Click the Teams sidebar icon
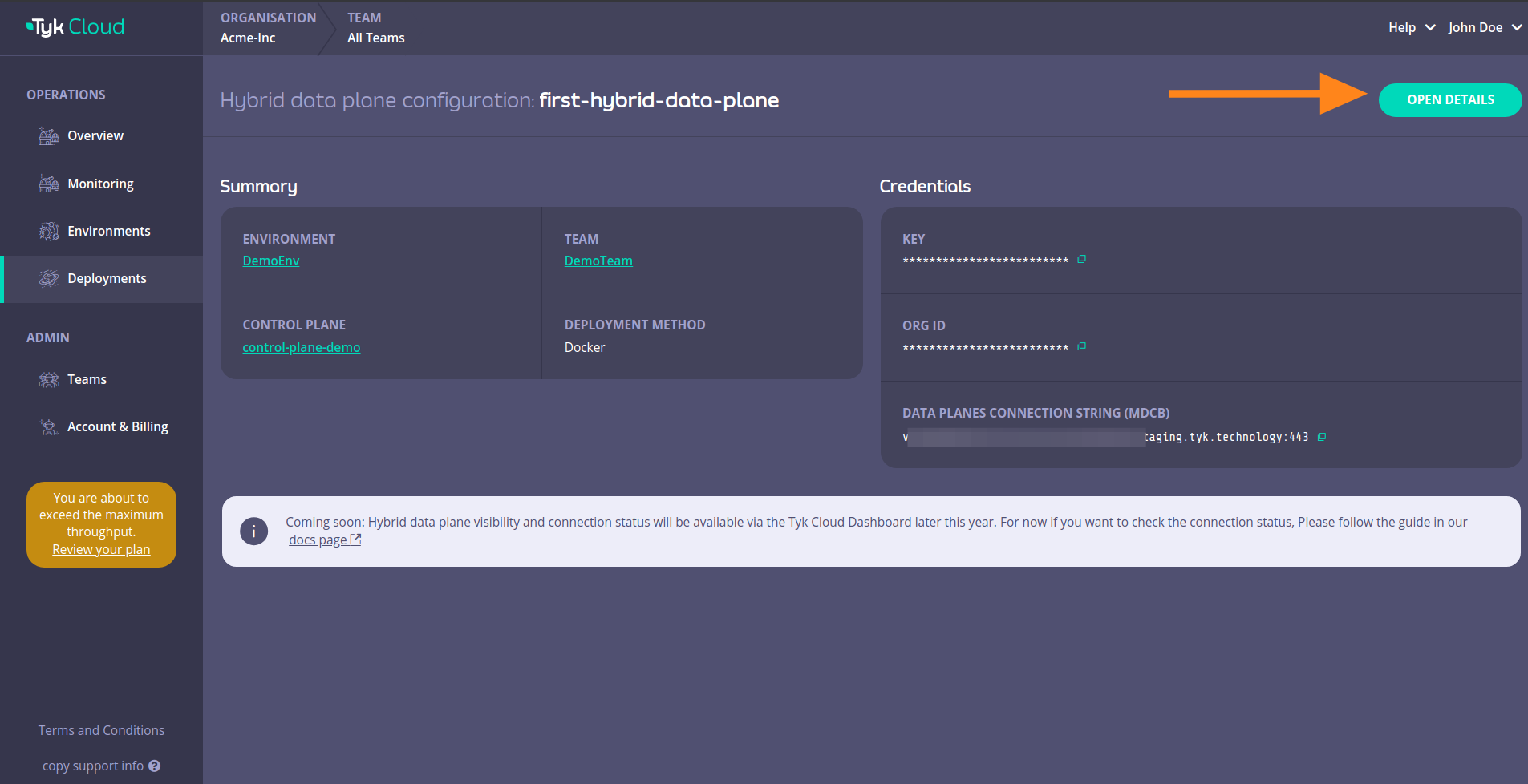 click(x=49, y=380)
